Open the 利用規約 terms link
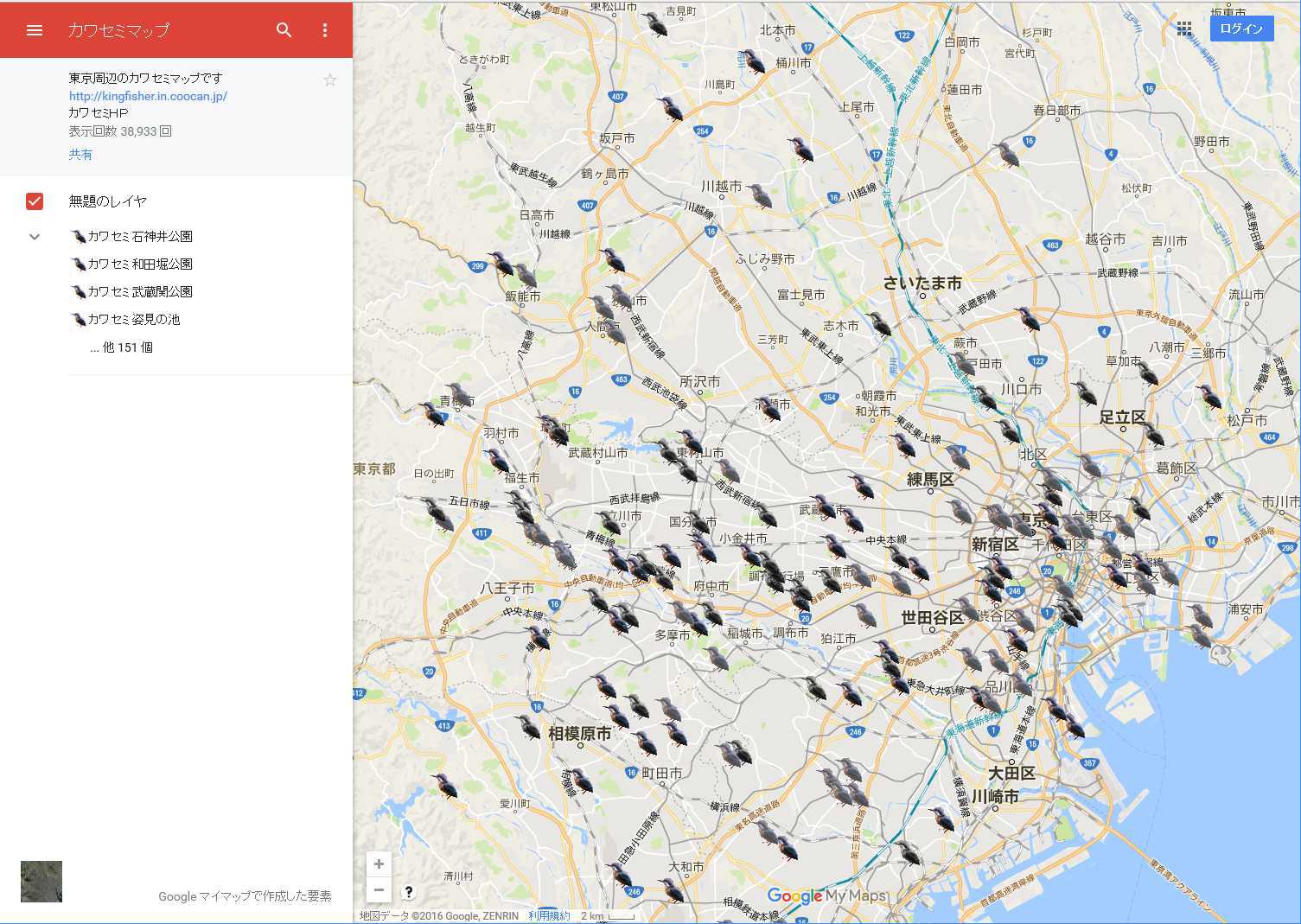Image resolution: width=1301 pixels, height=924 pixels. [549, 916]
